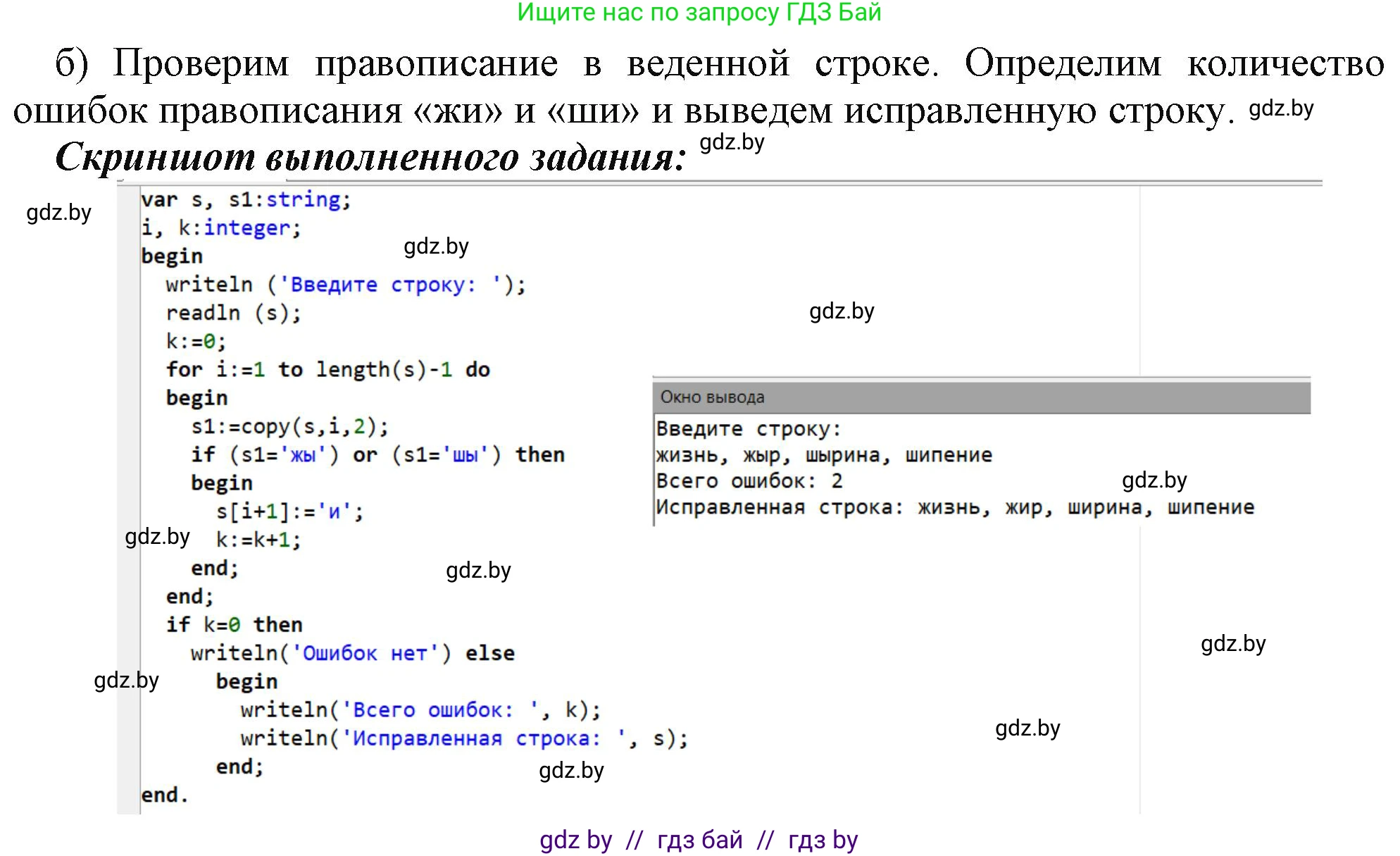Click the writeln('Ошибок нет') else line

[353, 654]
